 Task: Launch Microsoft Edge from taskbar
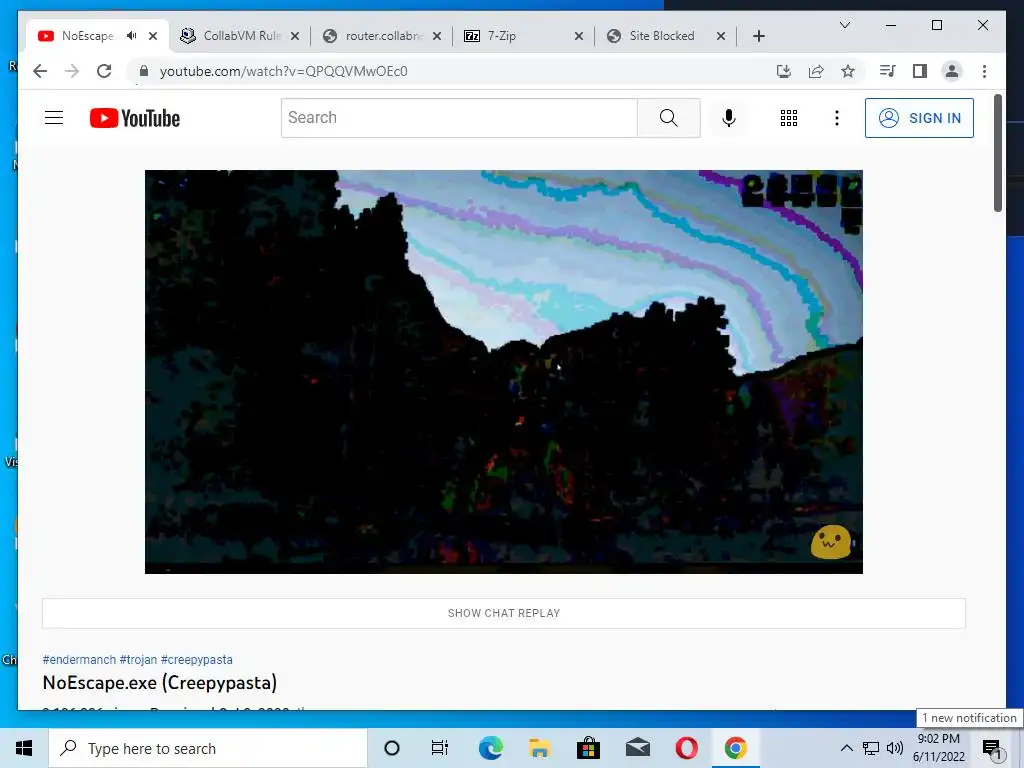click(490, 748)
